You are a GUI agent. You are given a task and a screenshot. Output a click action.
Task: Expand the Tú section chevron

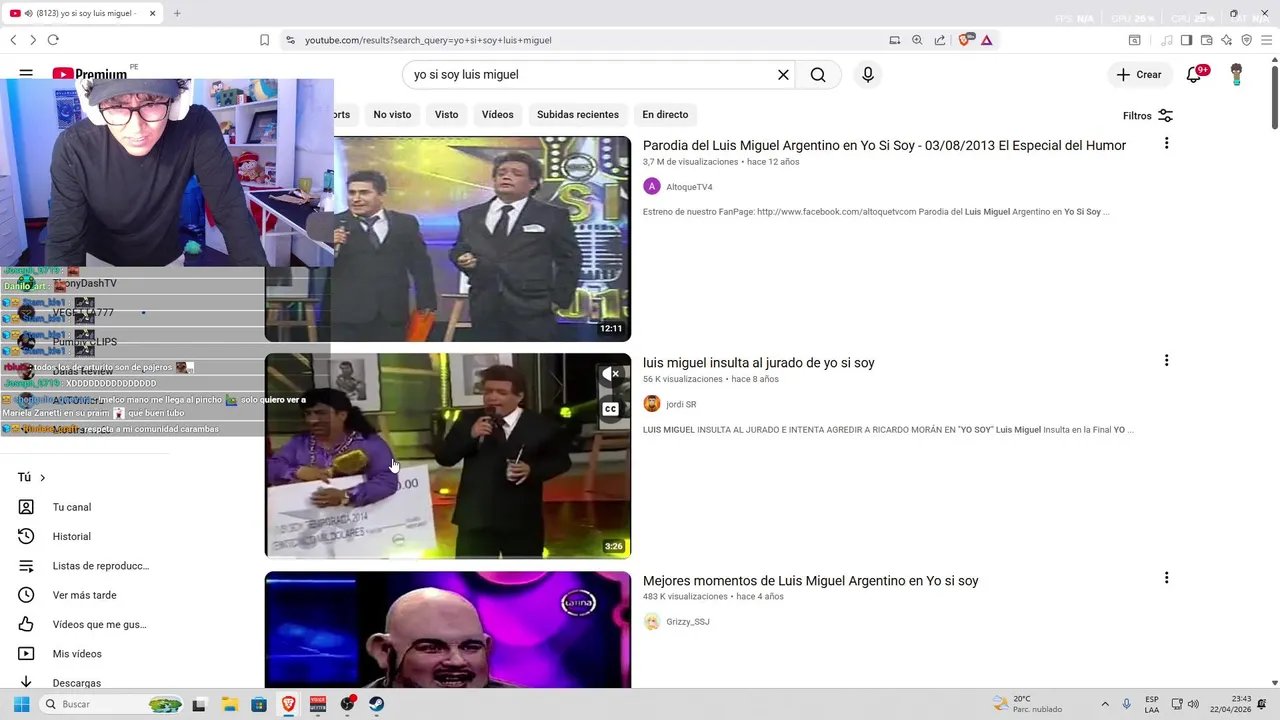pyautogui.click(x=42, y=478)
